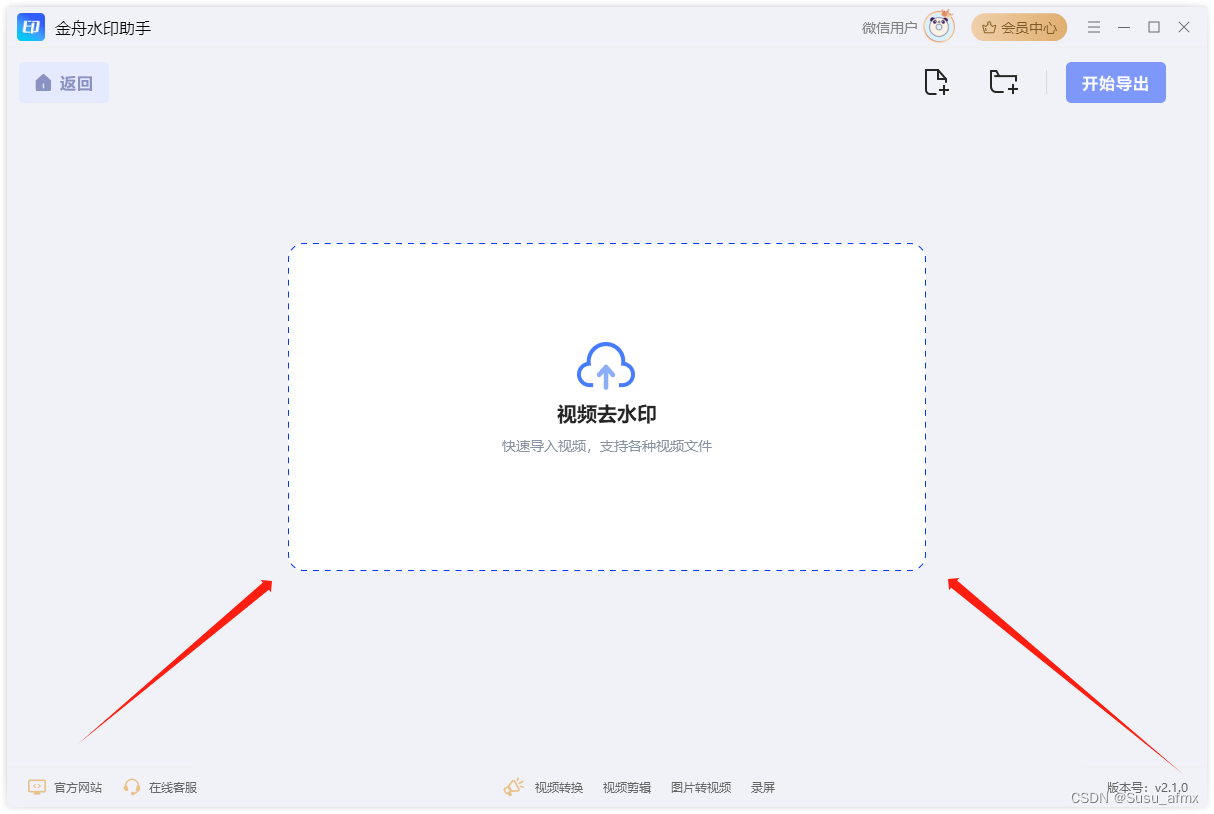Click the panda user avatar

coord(939,27)
